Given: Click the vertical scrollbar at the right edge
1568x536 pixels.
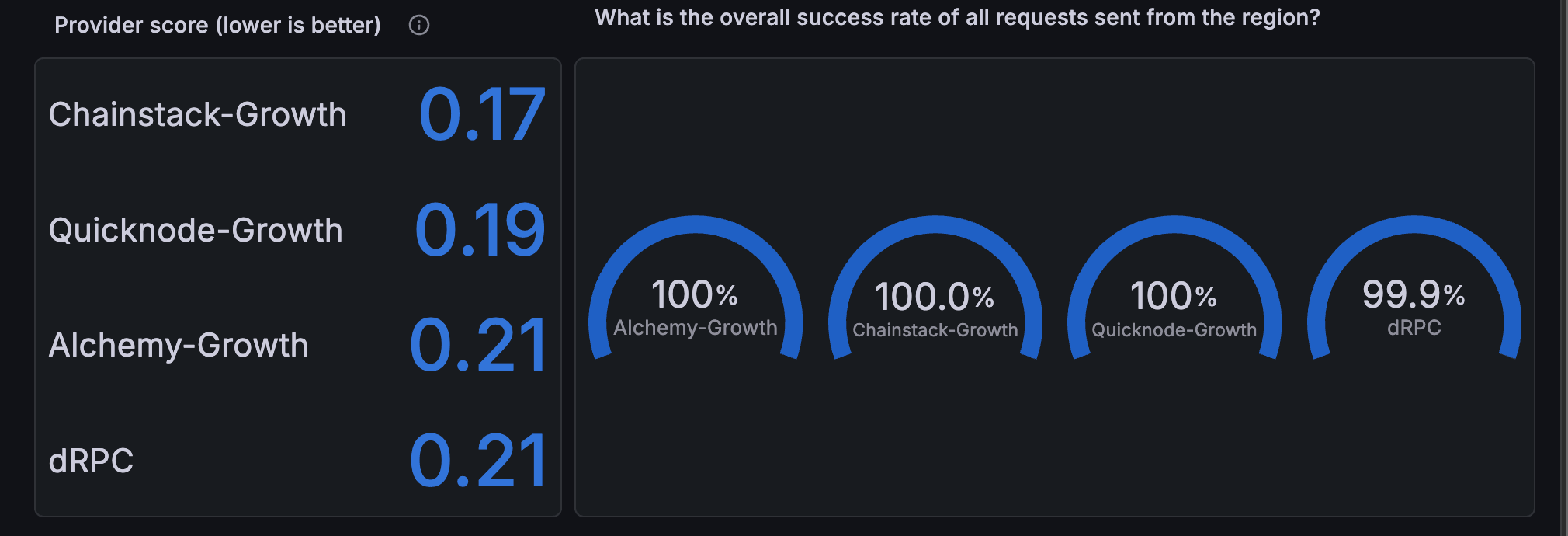Looking at the screenshot, I should tap(1563, 268).
